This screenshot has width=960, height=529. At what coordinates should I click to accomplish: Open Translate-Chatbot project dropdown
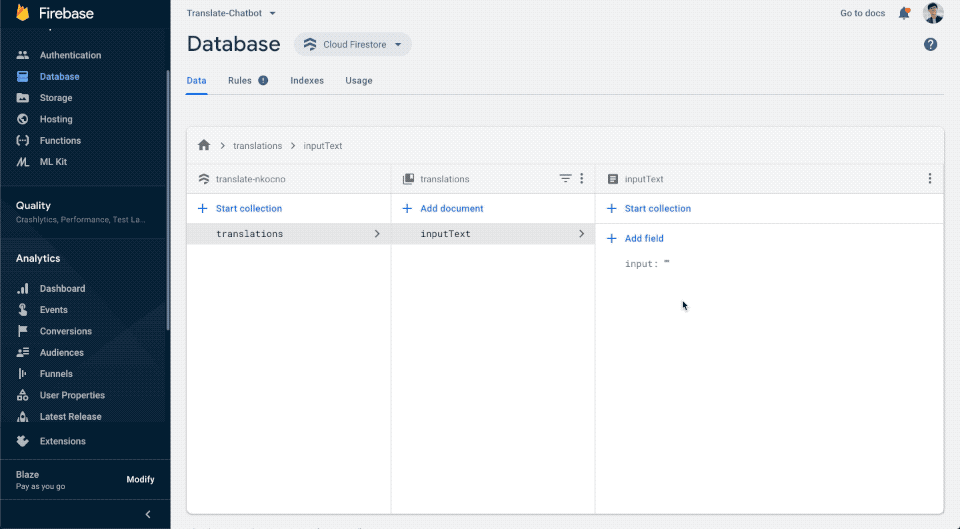point(231,13)
